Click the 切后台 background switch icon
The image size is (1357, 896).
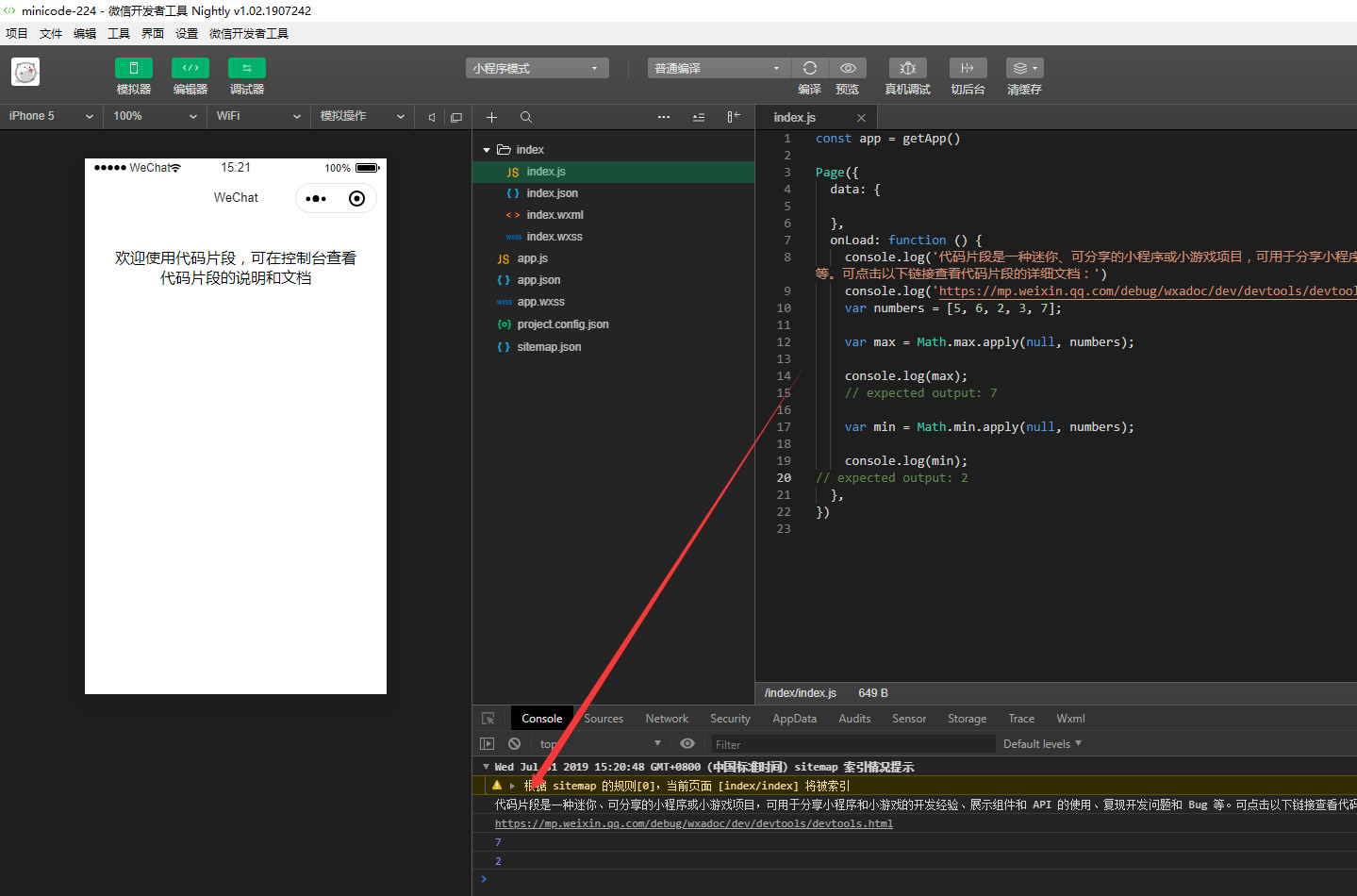point(968,68)
